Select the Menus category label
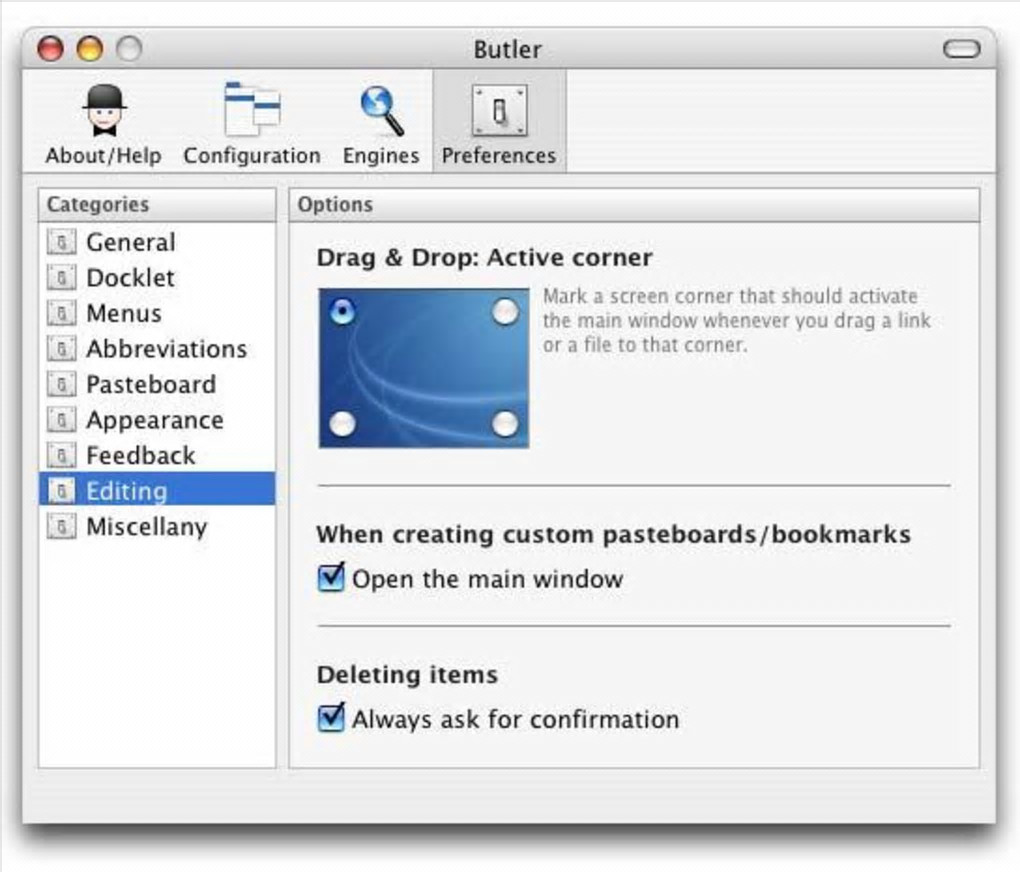Image resolution: width=1020 pixels, height=872 pixels. 124,314
